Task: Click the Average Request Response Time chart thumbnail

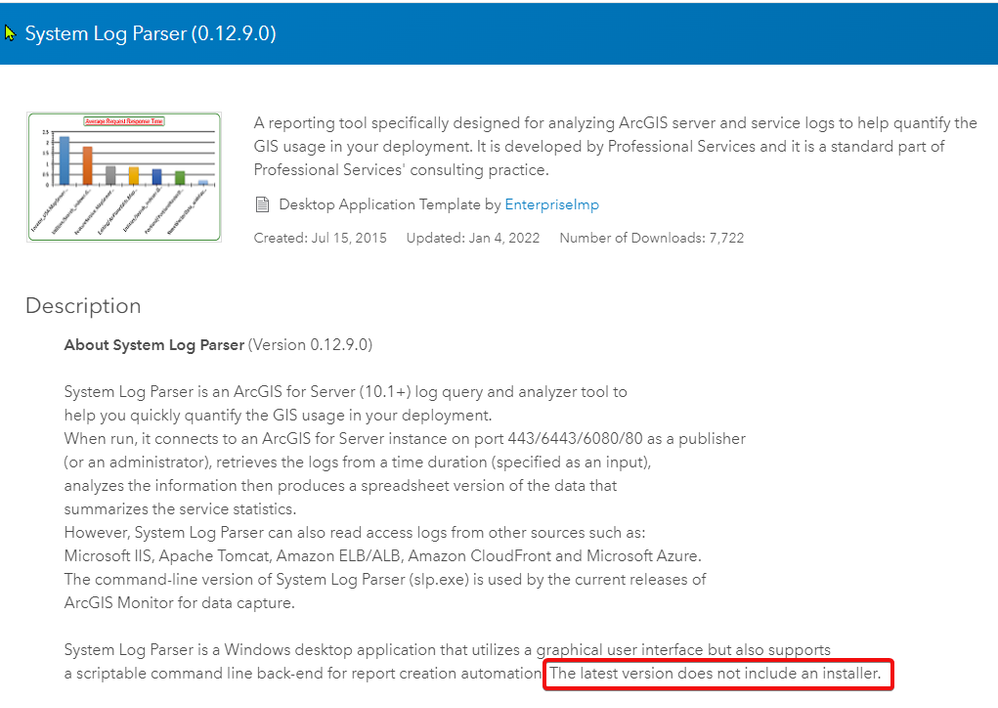Action: click(124, 177)
